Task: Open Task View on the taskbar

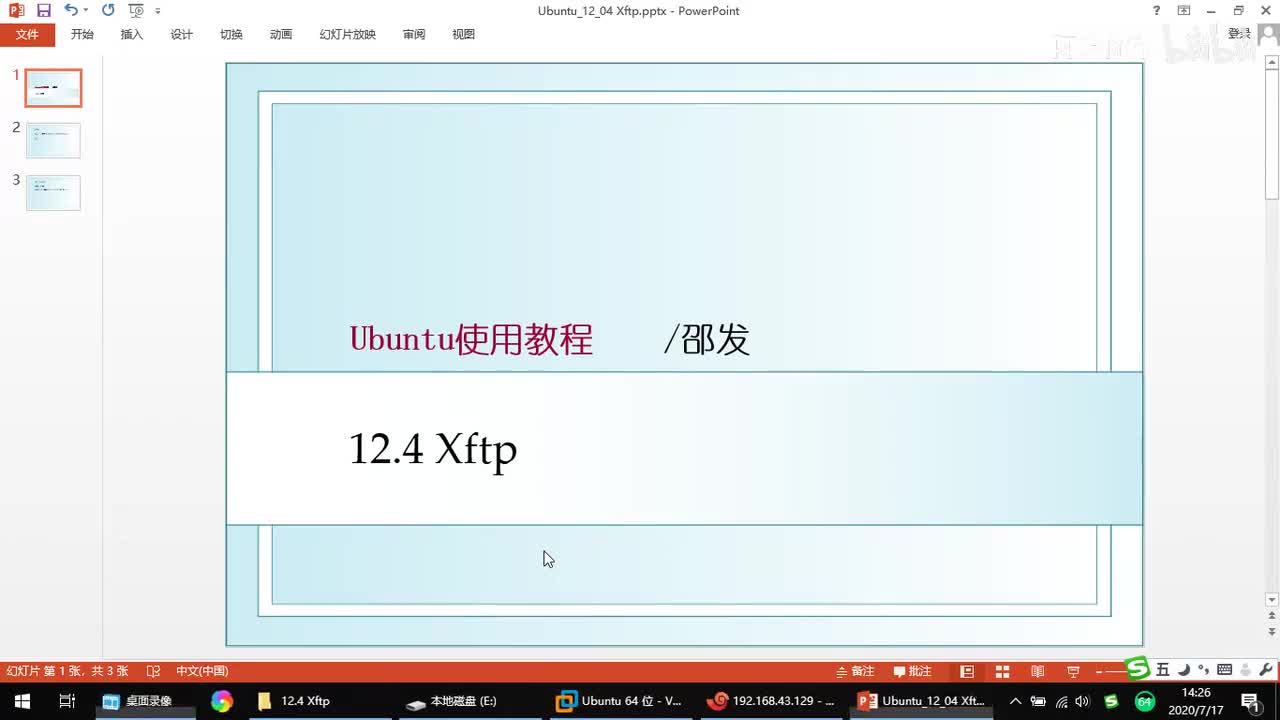Action: point(67,701)
